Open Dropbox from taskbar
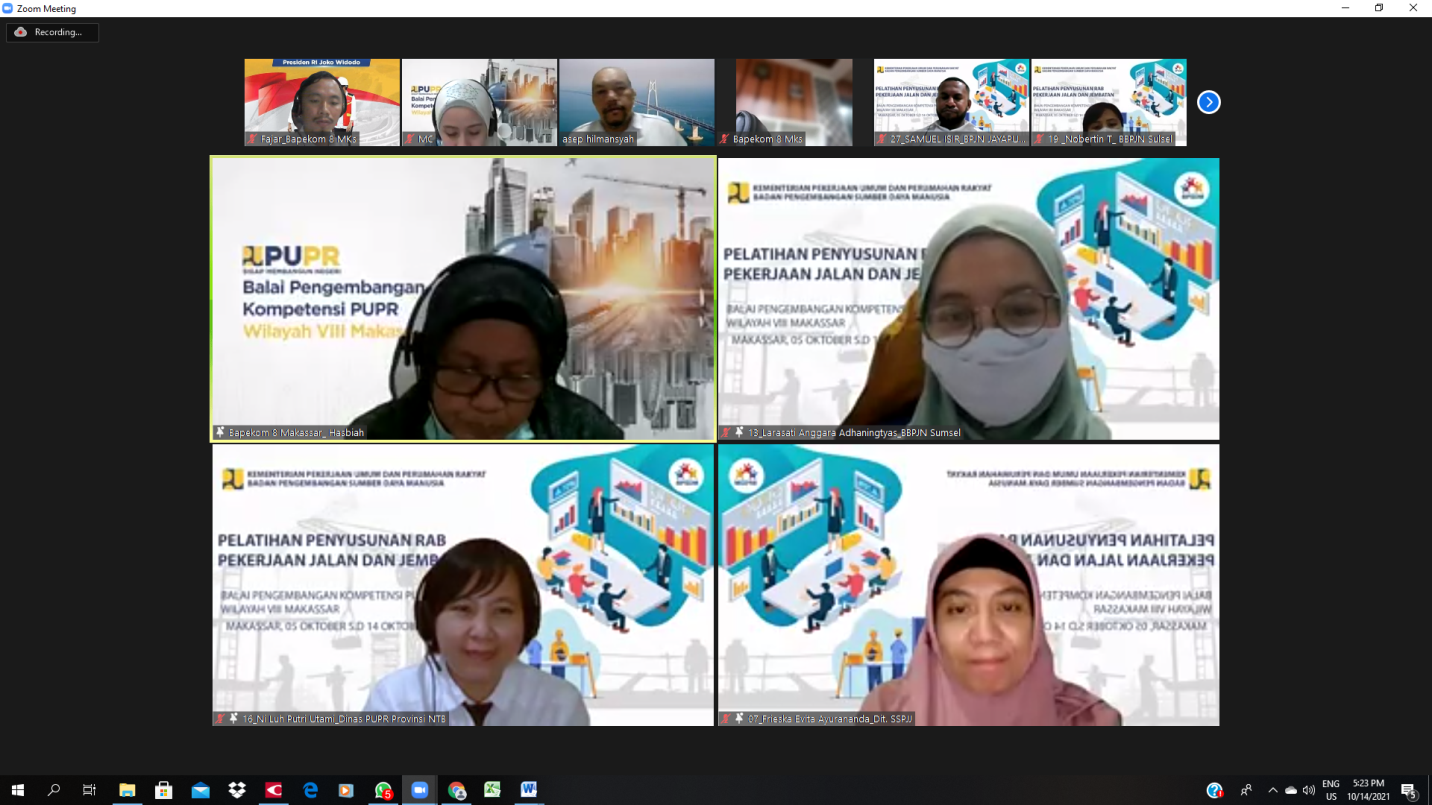The width and height of the screenshot is (1432, 805). pos(237,790)
